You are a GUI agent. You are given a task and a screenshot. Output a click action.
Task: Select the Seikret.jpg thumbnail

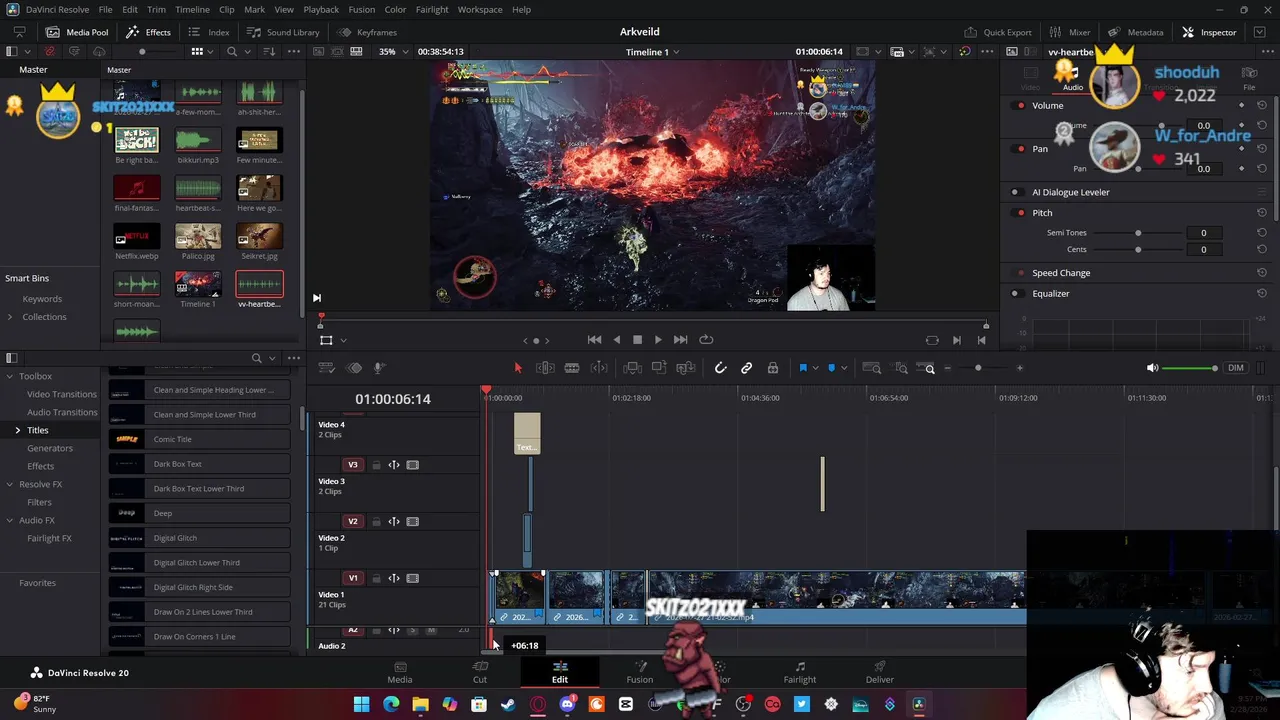(x=259, y=236)
